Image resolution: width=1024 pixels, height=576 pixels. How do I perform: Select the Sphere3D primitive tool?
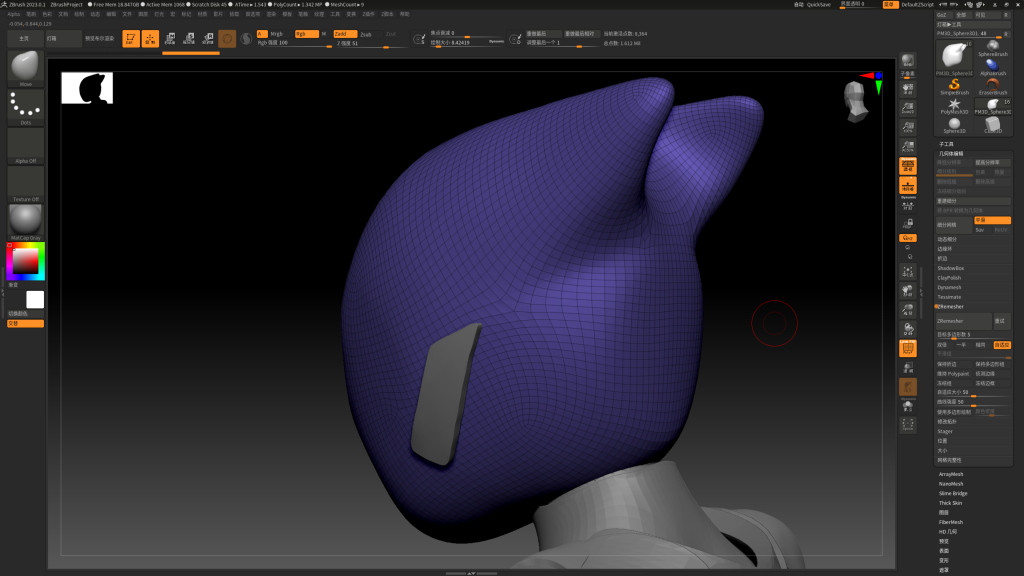click(x=954, y=125)
